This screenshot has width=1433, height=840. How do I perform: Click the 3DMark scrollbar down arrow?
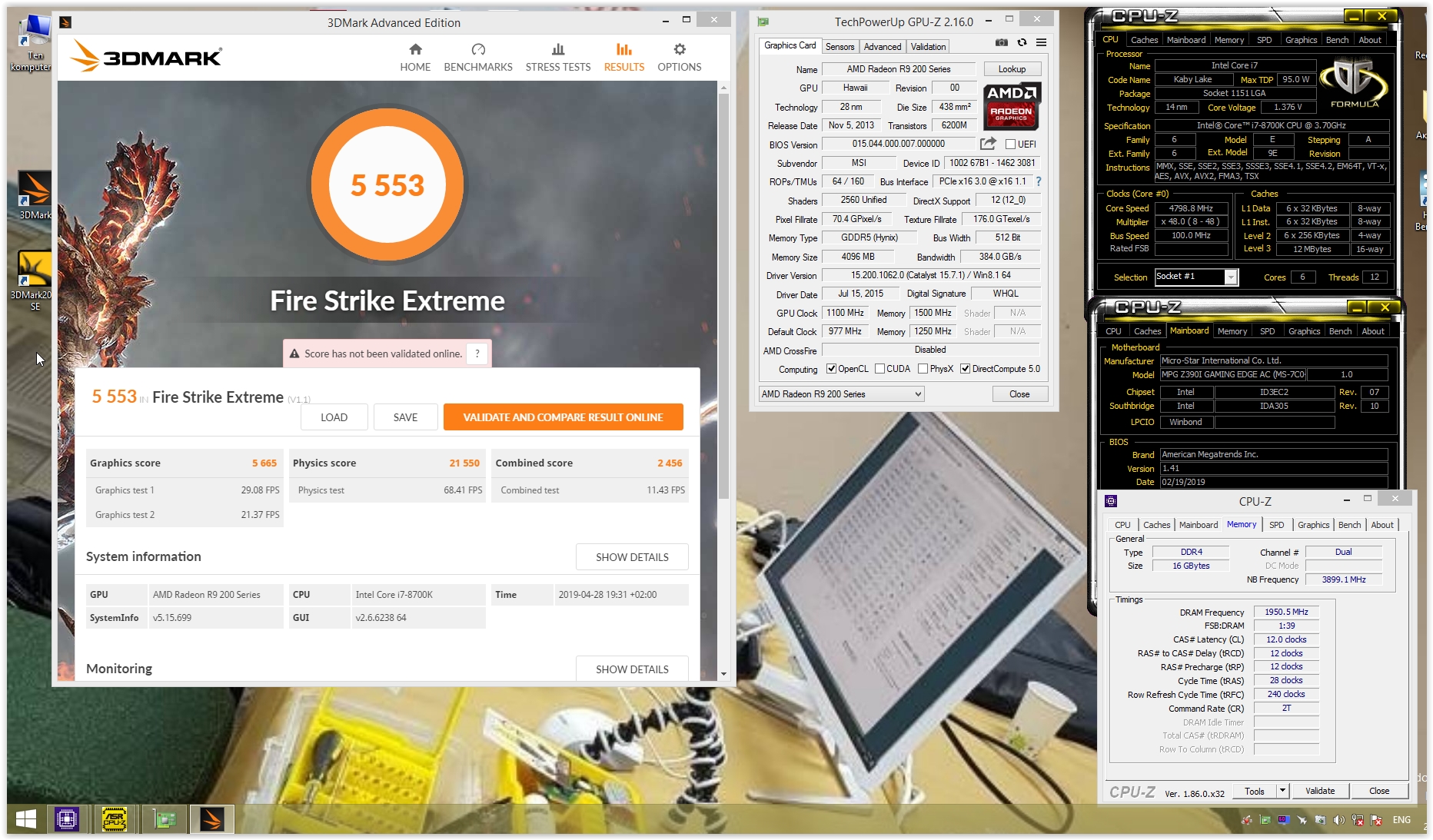click(723, 674)
